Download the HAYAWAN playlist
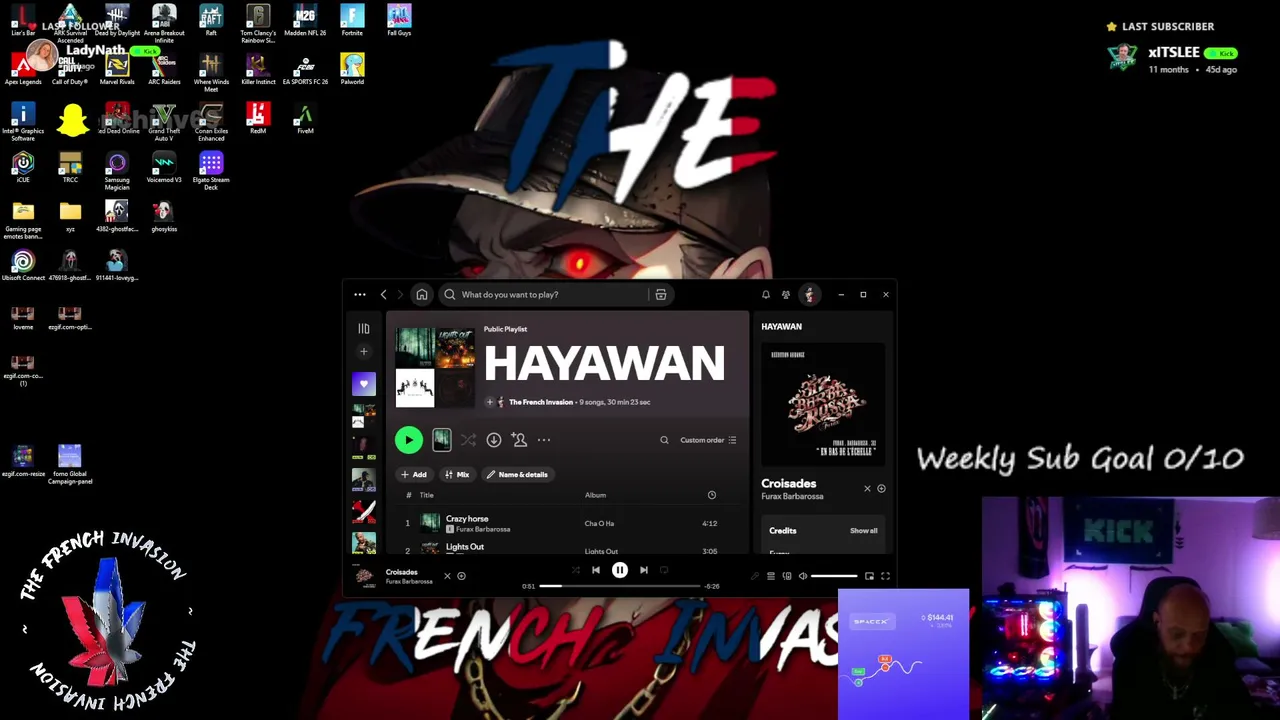Image resolution: width=1280 pixels, height=720 pixels. (494, 440)
